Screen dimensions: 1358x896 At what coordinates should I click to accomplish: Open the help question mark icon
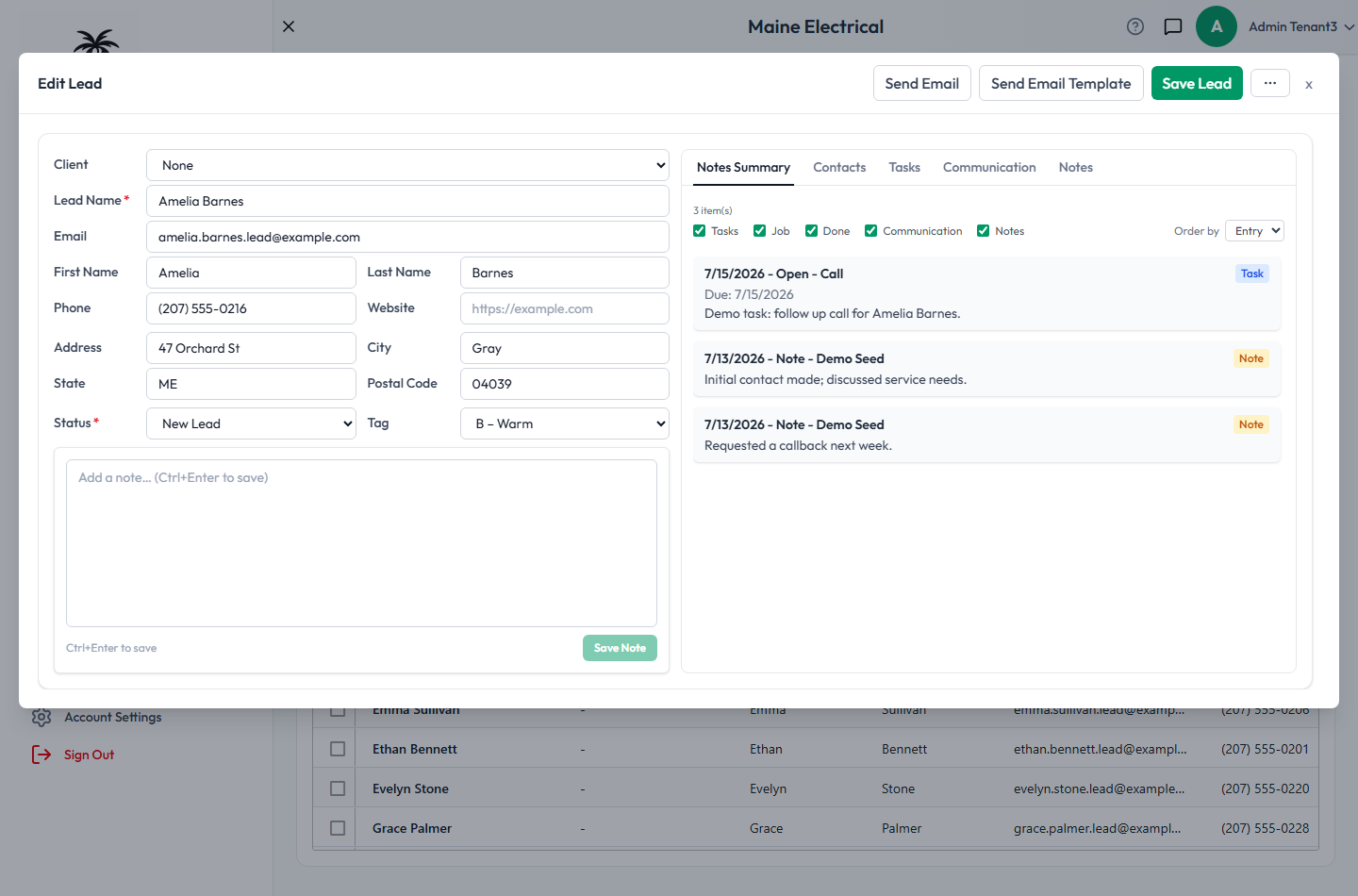pos(1135,26)
